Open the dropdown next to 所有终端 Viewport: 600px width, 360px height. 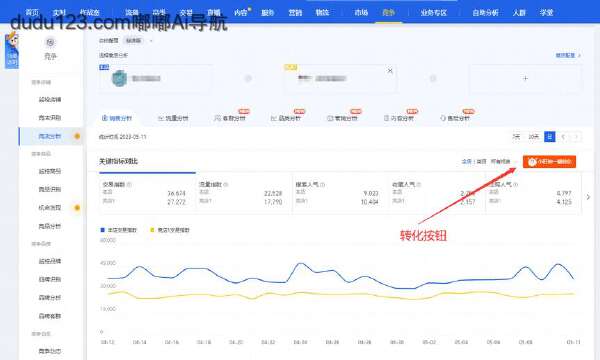click(516, 162)
